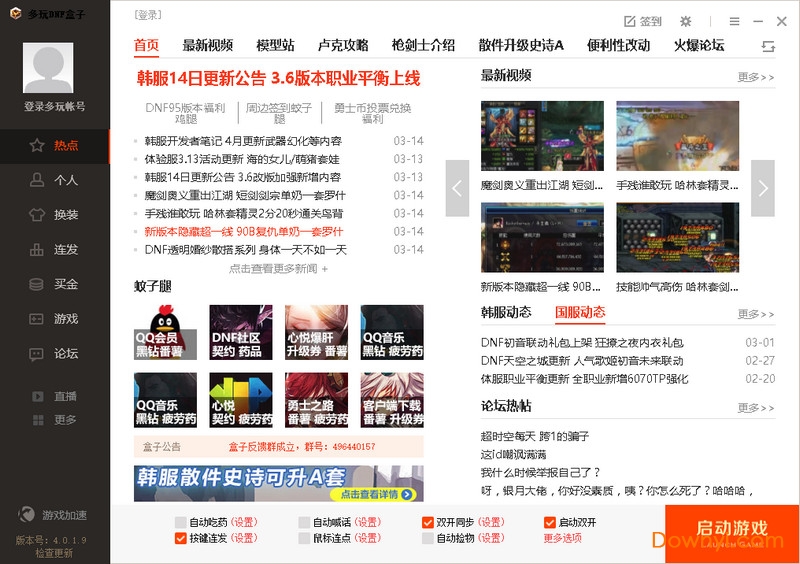Open forum post 超时空每天 蹲1的骗子
This screenshot has width=800, height=564.
[535, 436]
